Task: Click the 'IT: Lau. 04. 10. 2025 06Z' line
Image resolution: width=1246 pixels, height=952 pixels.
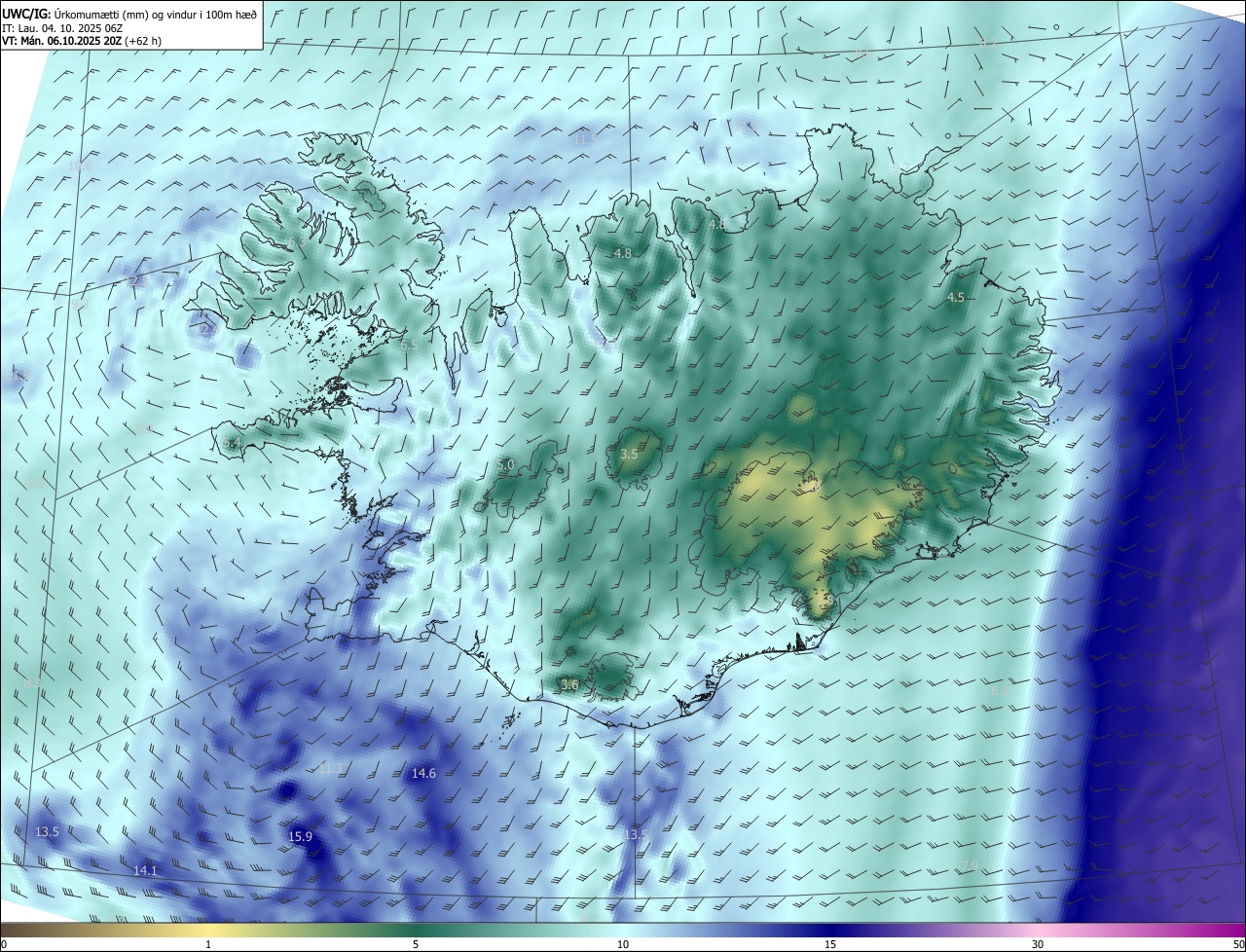Action: (61, 28)
